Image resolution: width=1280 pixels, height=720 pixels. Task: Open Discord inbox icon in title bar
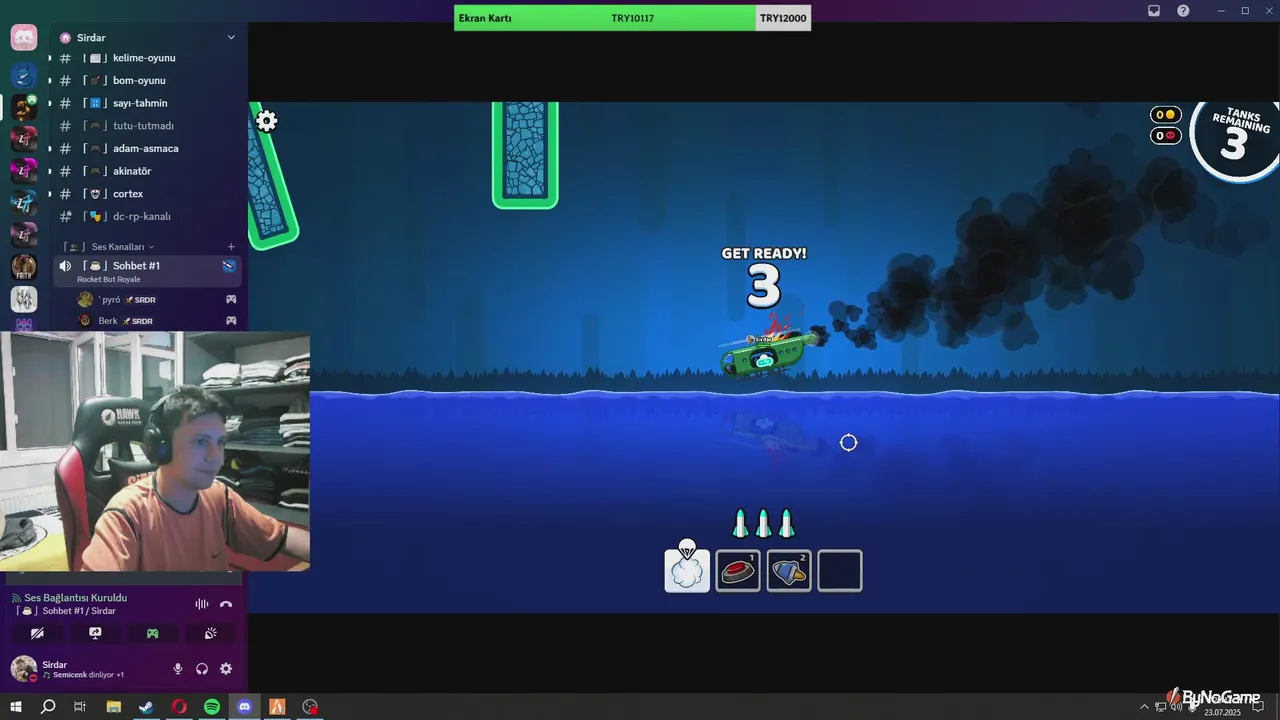[x=1154, y=11]
